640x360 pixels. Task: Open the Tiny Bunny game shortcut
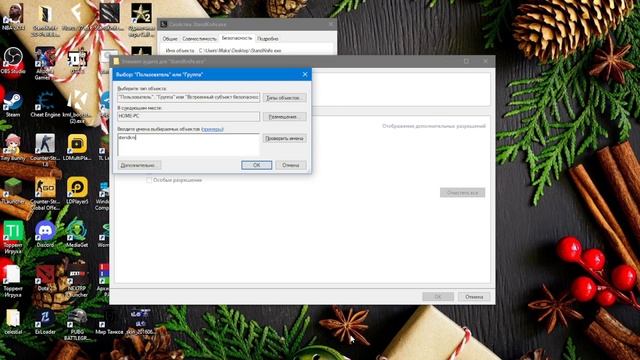coord(13,147)
